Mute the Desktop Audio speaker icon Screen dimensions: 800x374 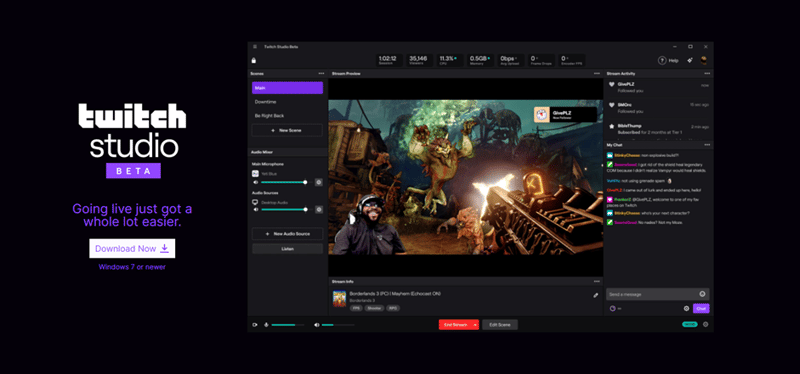(256, 209)
